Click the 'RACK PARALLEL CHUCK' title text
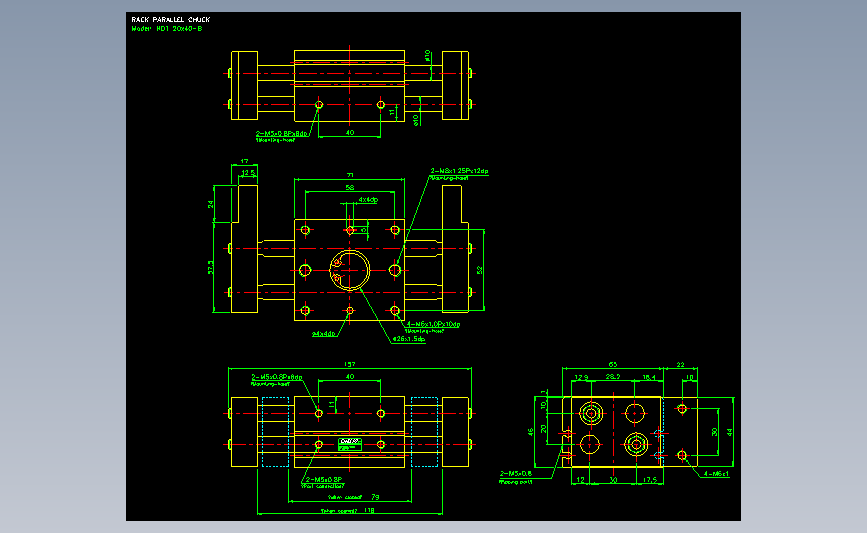 click(x=170, y=19)
